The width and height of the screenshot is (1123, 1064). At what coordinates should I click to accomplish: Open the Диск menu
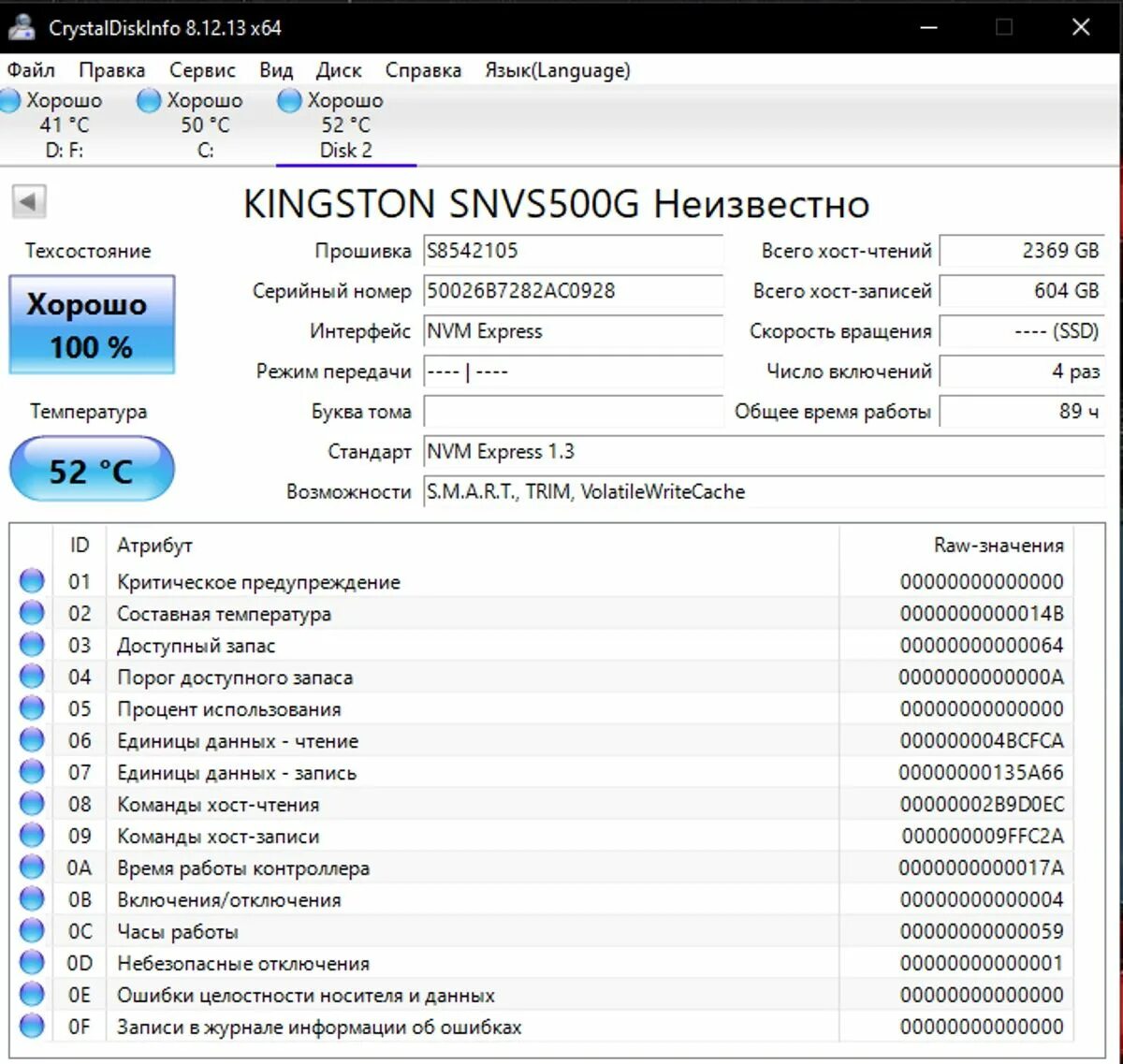(x=339, y=70)
